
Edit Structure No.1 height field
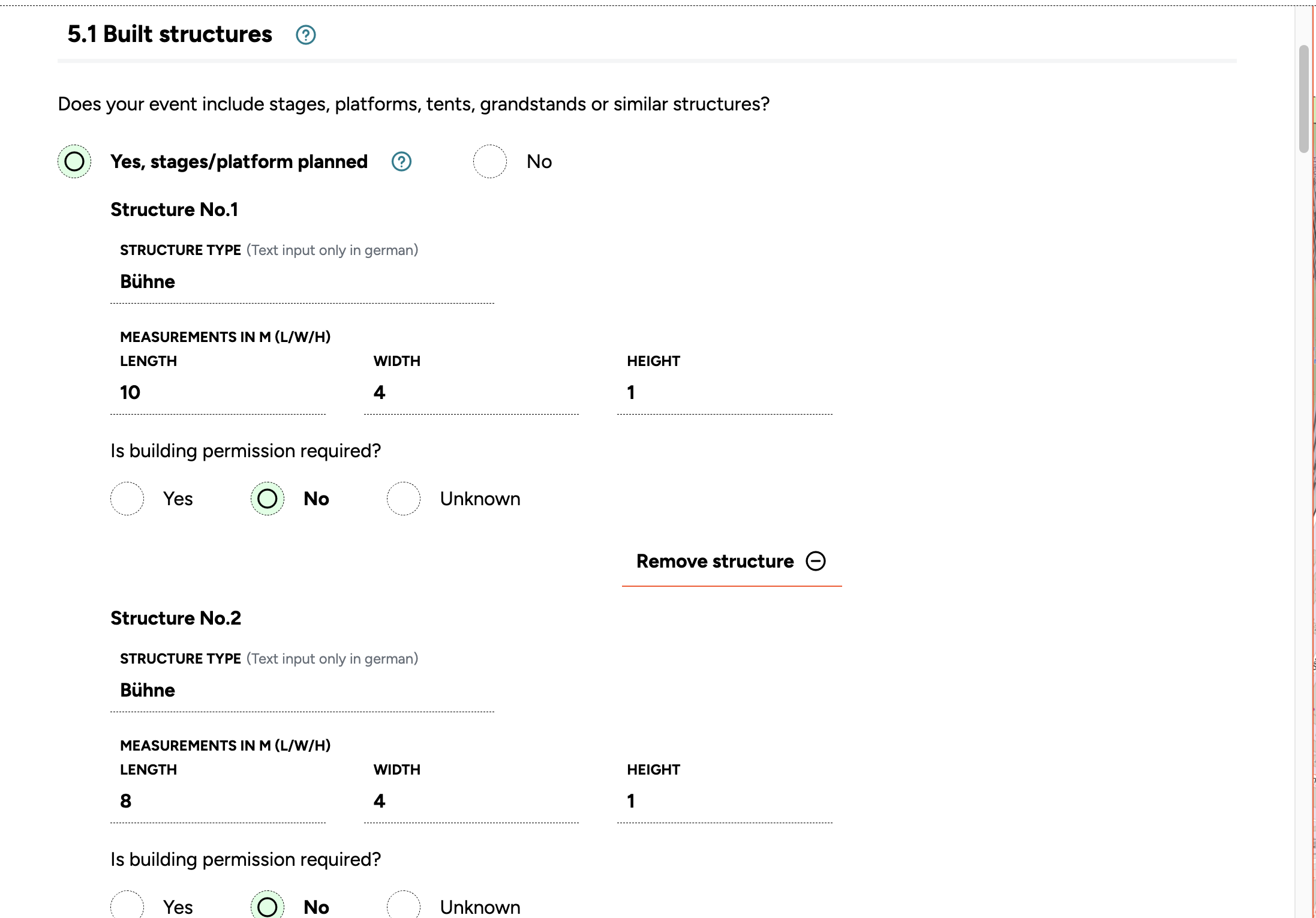point(724,392)
